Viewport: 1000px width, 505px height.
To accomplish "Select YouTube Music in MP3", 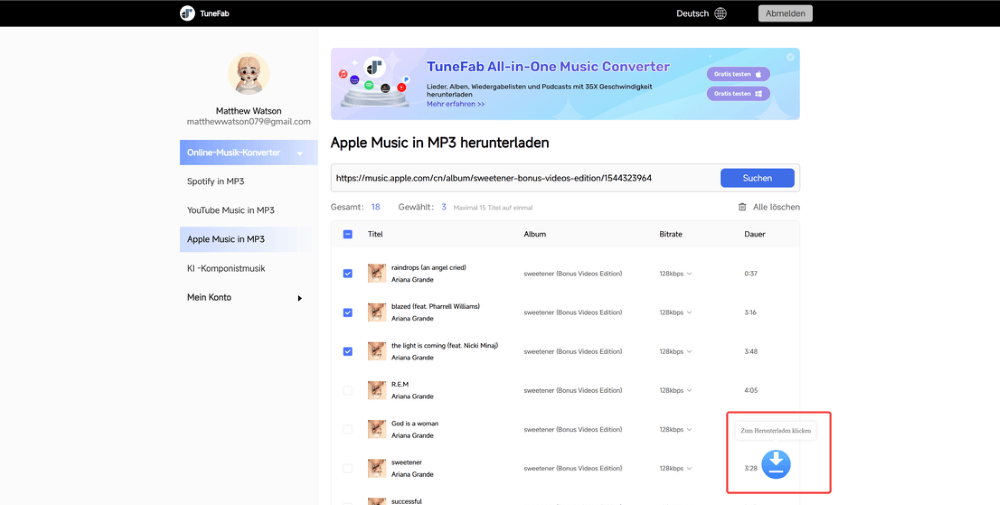I will coord(231,210).
